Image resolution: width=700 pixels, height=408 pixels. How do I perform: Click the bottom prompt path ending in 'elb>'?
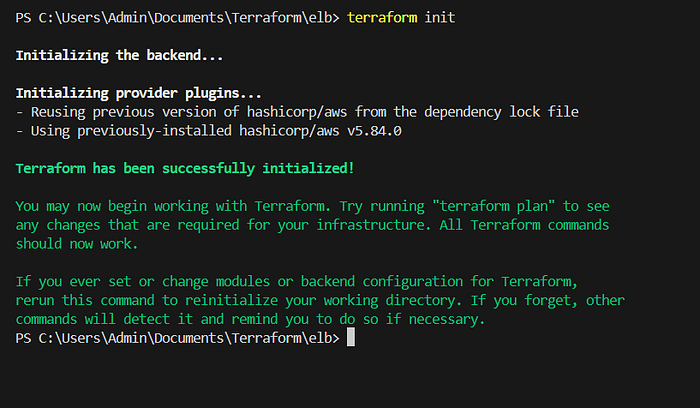tap(189, 338)
